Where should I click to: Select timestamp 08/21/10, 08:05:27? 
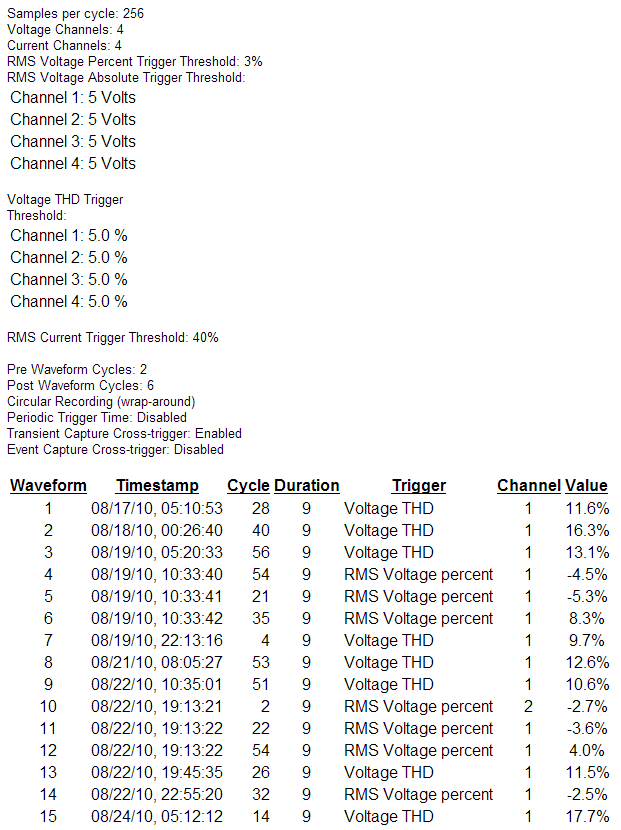(157, 663)
